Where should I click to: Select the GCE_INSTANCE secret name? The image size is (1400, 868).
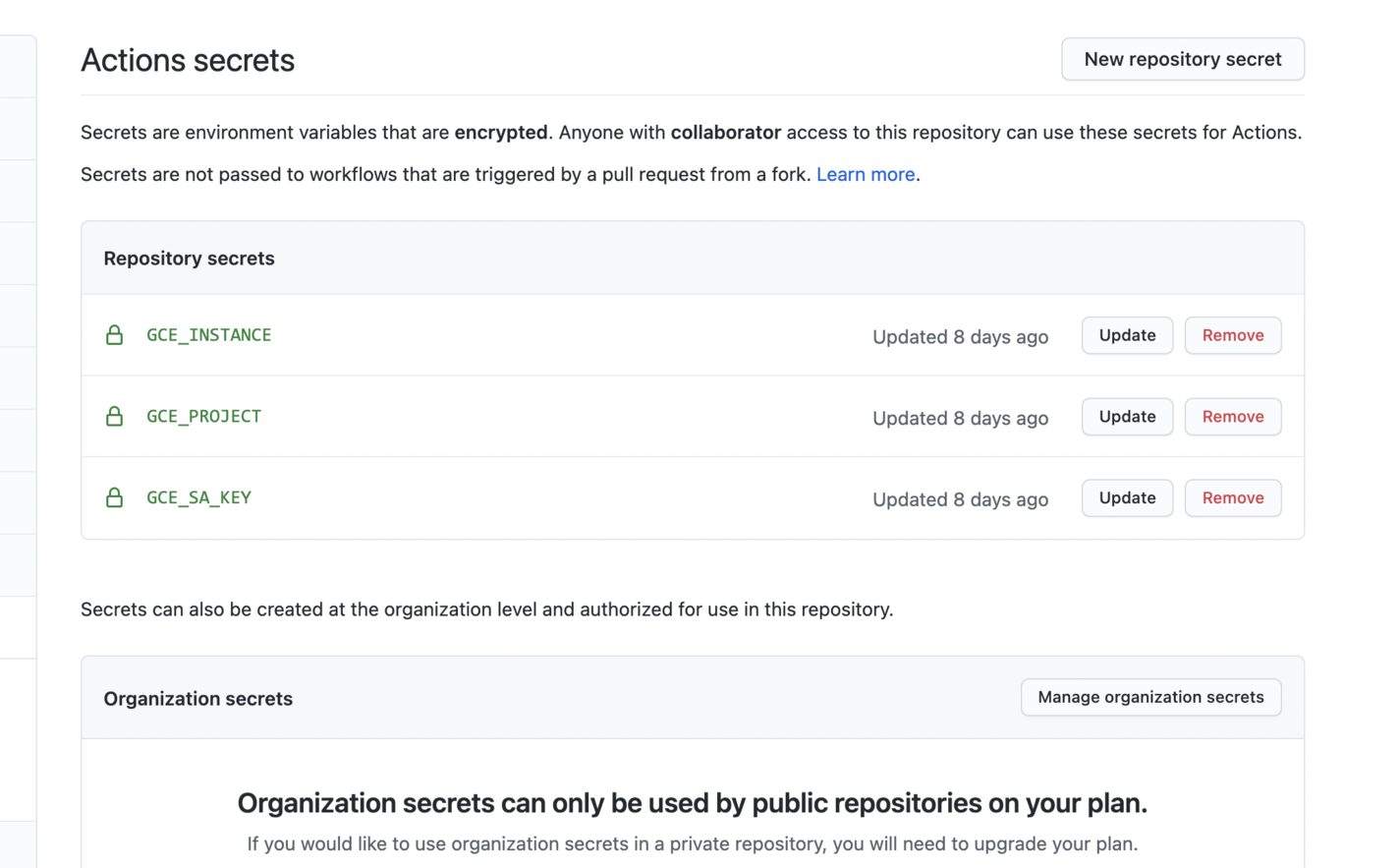click(208, 334)
